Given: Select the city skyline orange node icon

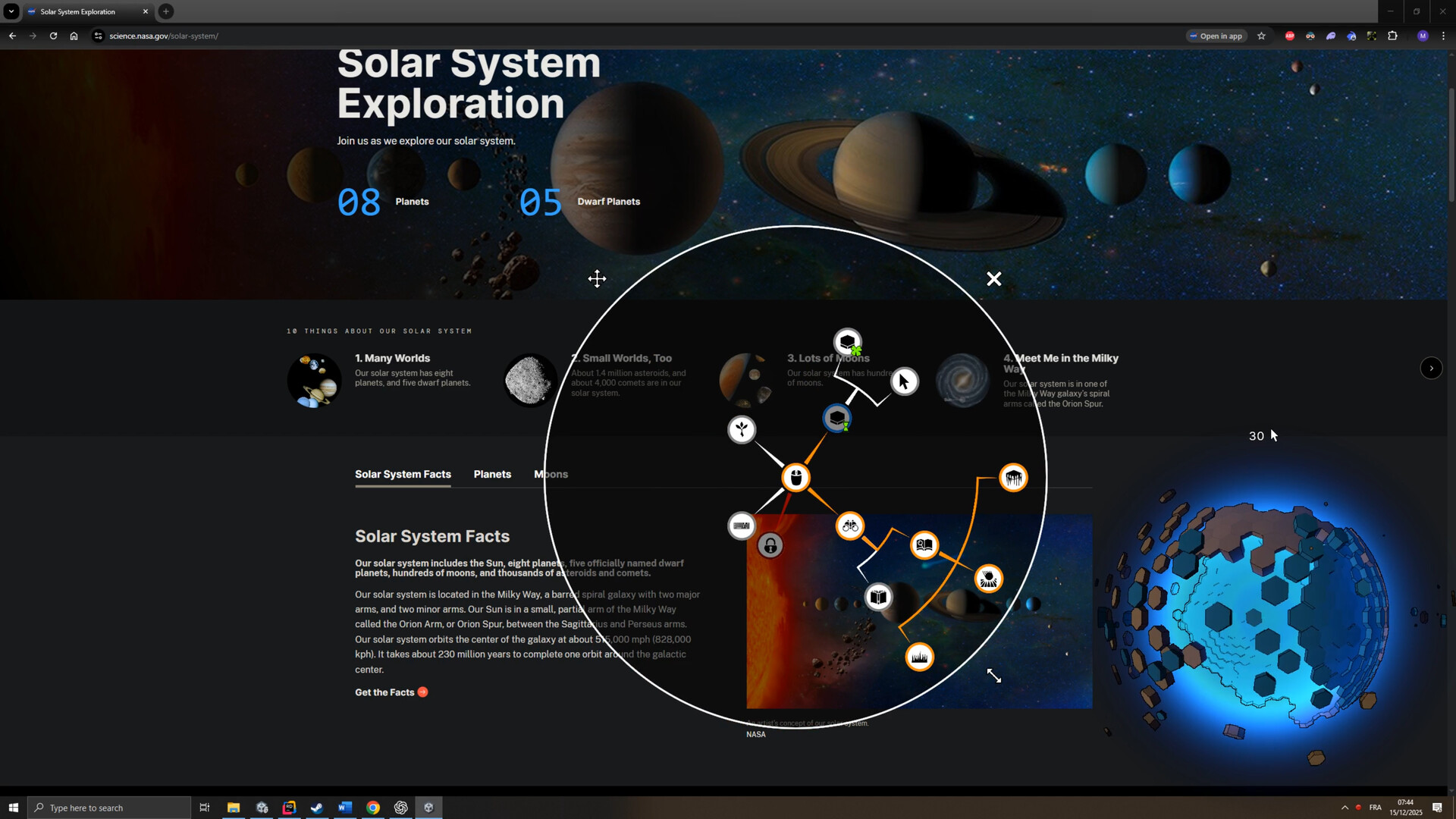Looking at the screenshot, I should (x=919, y=657).
